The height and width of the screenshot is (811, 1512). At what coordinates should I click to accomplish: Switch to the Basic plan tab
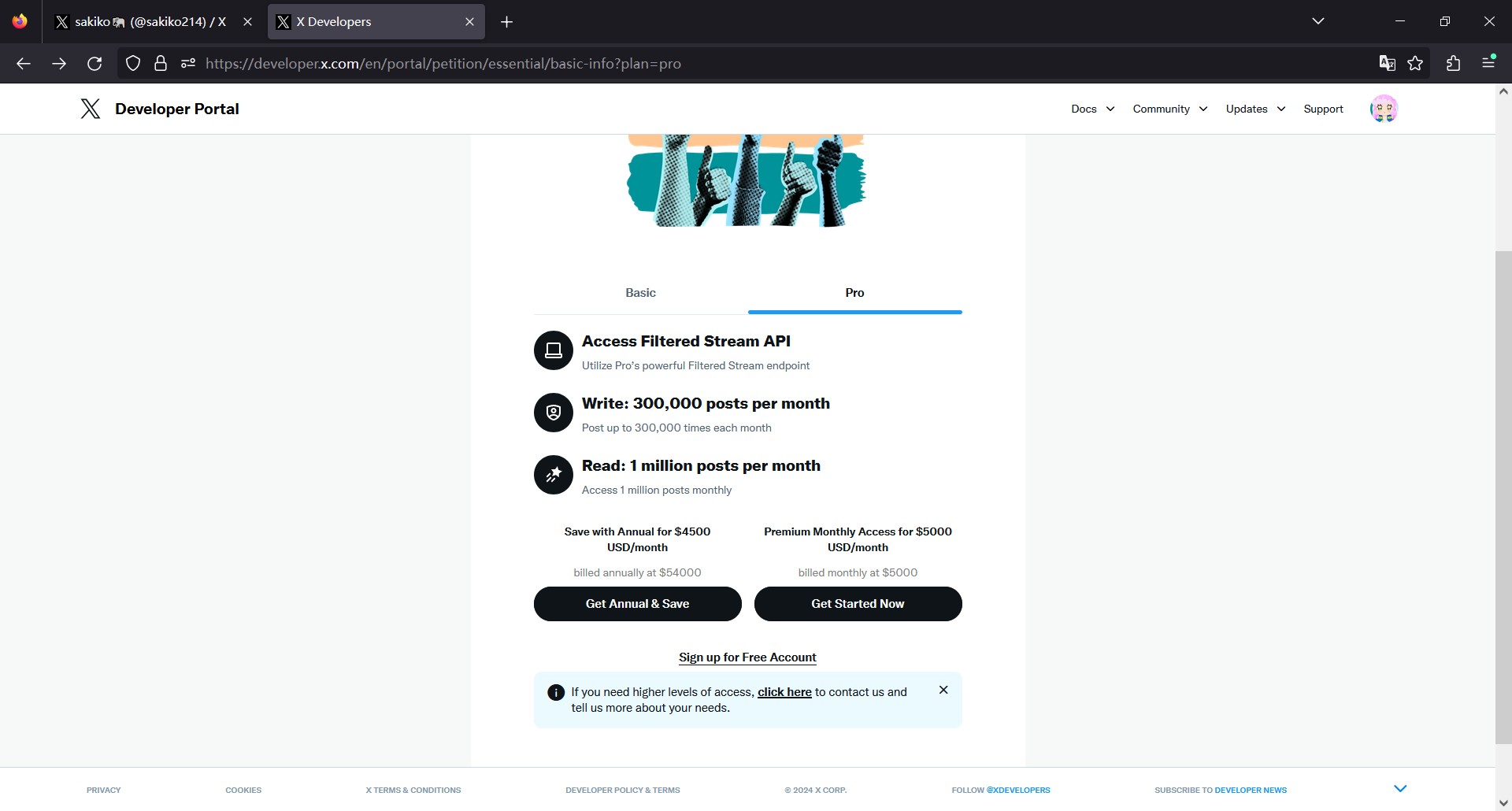click(x=640, y=293)
